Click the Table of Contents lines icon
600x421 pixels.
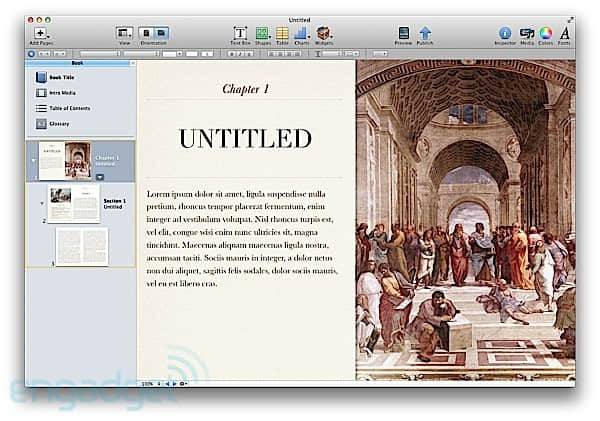click(x=41, y=109)
